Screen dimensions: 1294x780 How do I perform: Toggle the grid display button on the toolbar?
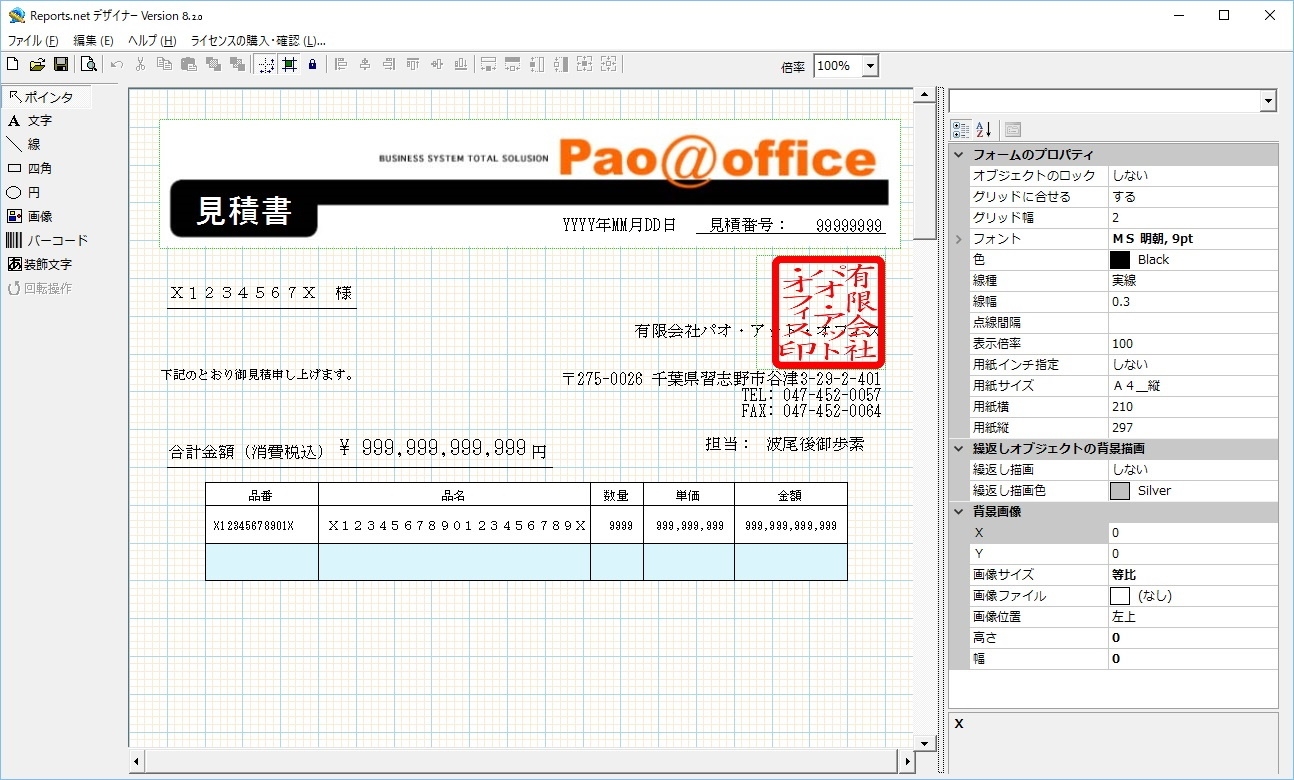click(287, 64)
